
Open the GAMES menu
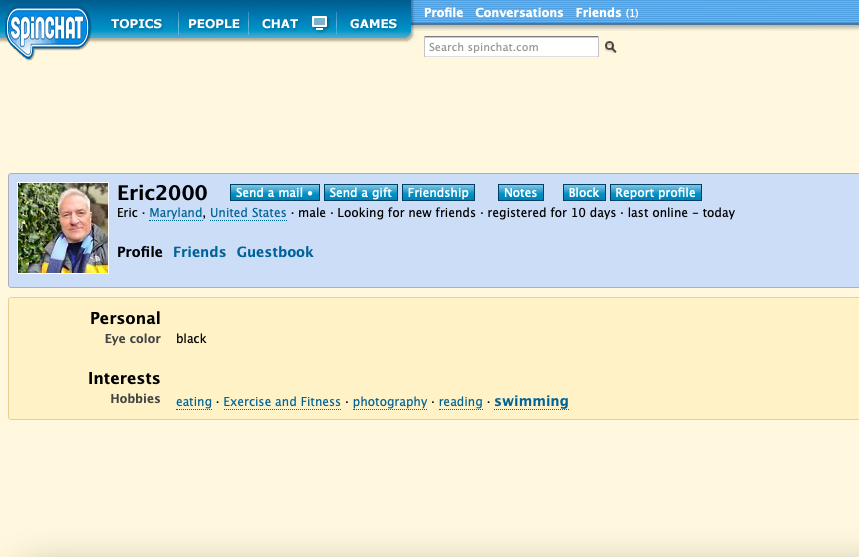click(373, 24)
